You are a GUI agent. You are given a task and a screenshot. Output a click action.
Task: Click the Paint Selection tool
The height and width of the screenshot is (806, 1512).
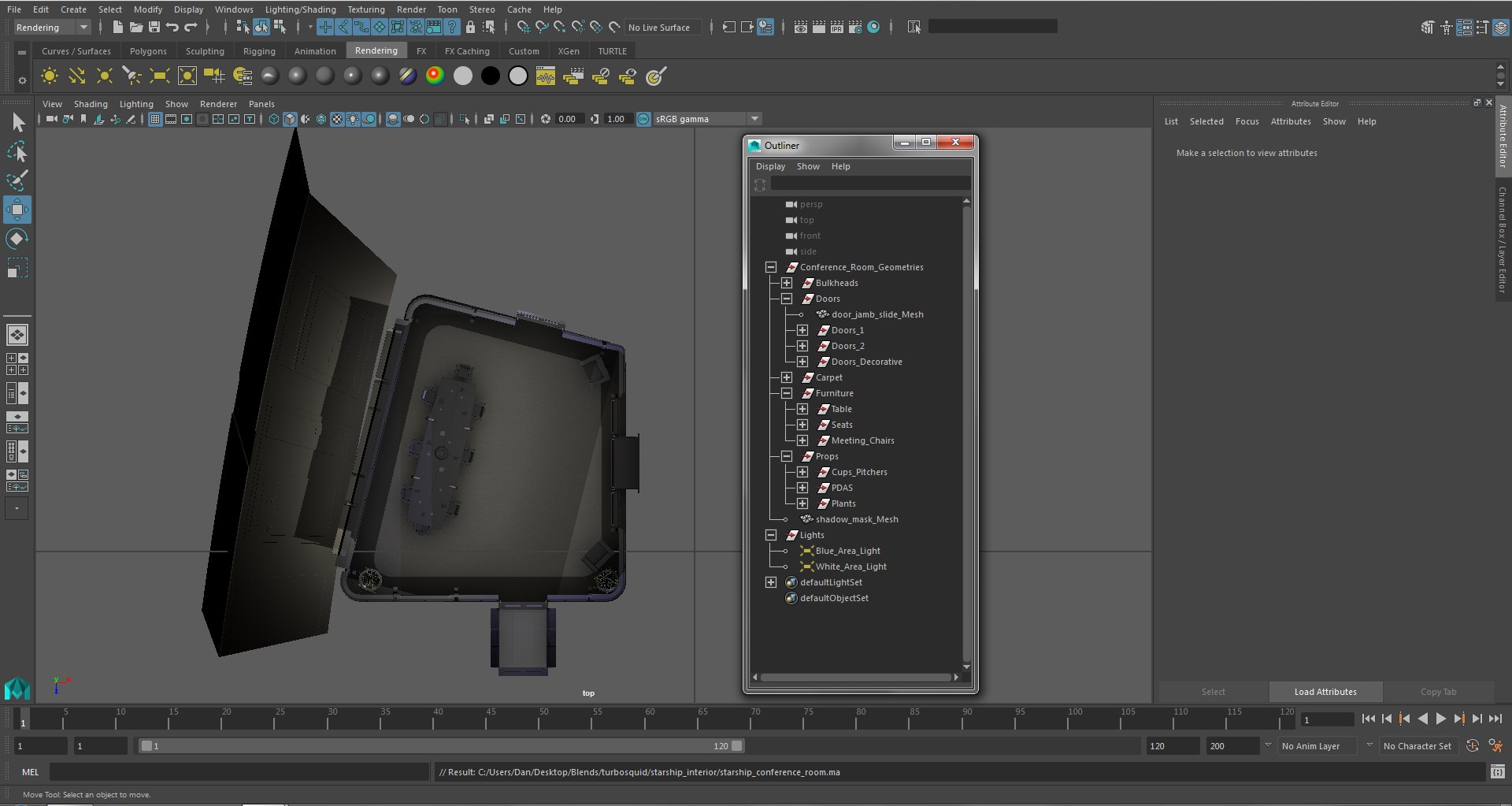[x=17, y=180]
